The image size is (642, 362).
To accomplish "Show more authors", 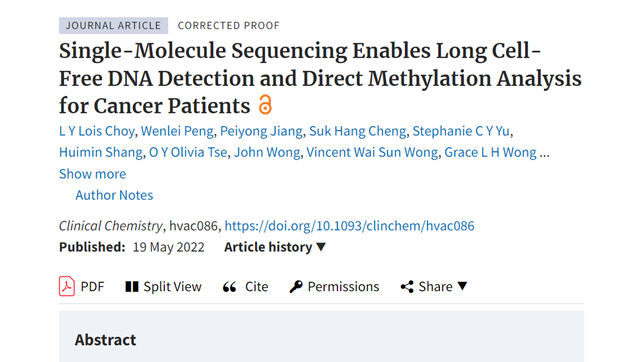I will click(x=93, y=174).
